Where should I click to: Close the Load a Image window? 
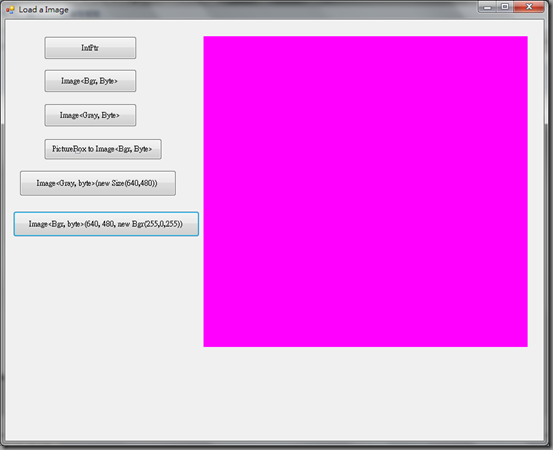coord(529,7)
